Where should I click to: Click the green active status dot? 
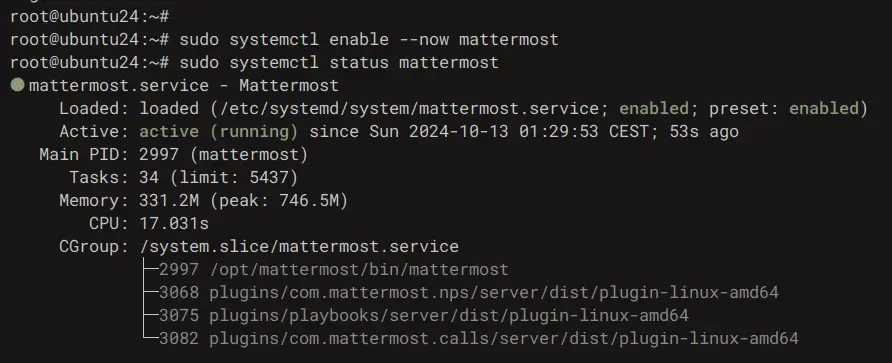coord(17,85)
